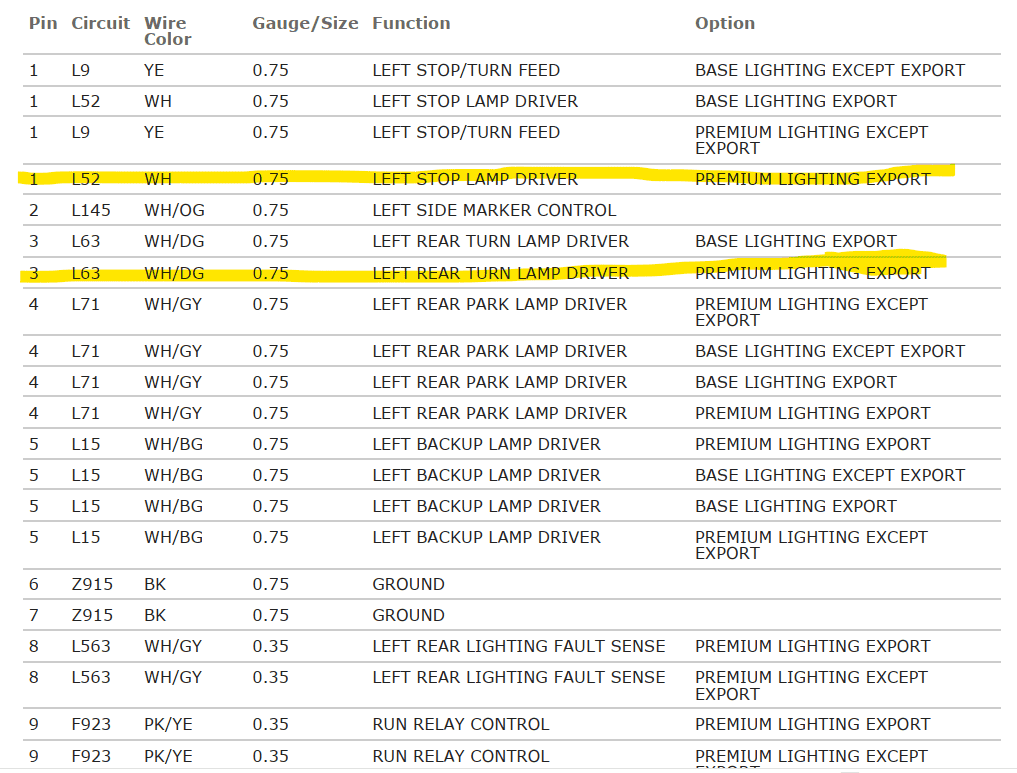Click the "Function" column header
The height and width of the screenshot is (773, 1017).
411,23
